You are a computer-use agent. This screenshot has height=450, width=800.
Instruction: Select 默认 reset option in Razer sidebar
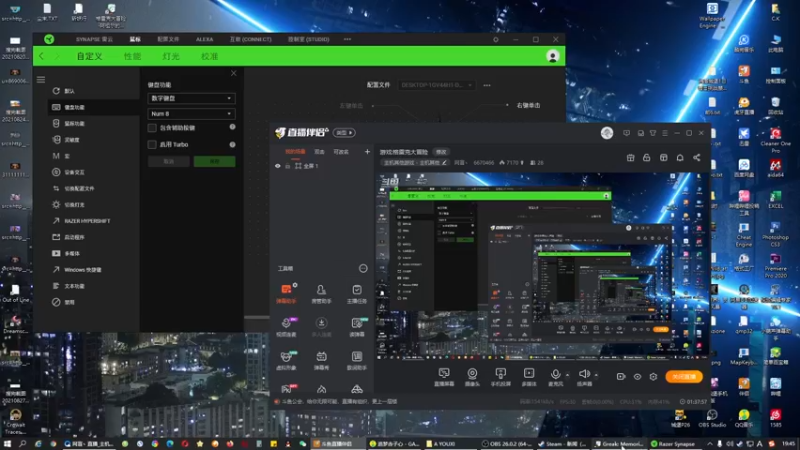coord(69,91)
